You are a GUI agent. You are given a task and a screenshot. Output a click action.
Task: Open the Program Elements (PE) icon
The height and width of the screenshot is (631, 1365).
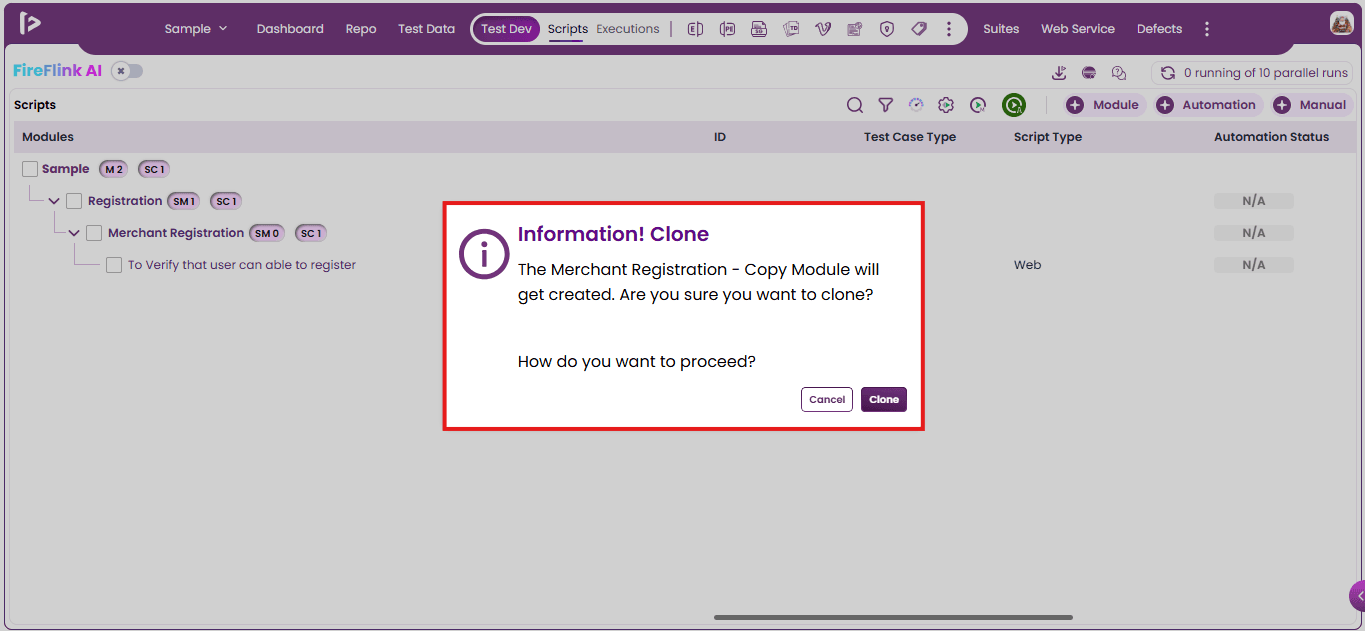pos(727,29)
